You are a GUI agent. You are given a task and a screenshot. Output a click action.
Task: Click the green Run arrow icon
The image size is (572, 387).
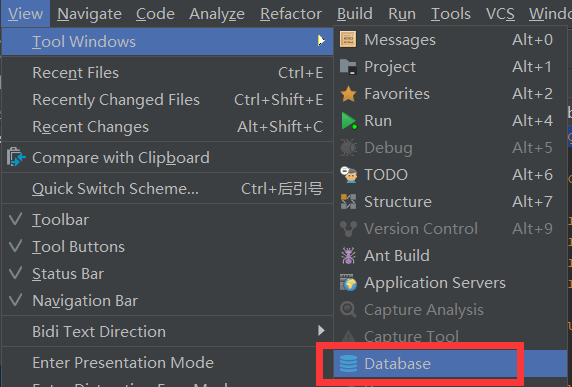click(349, 121)
